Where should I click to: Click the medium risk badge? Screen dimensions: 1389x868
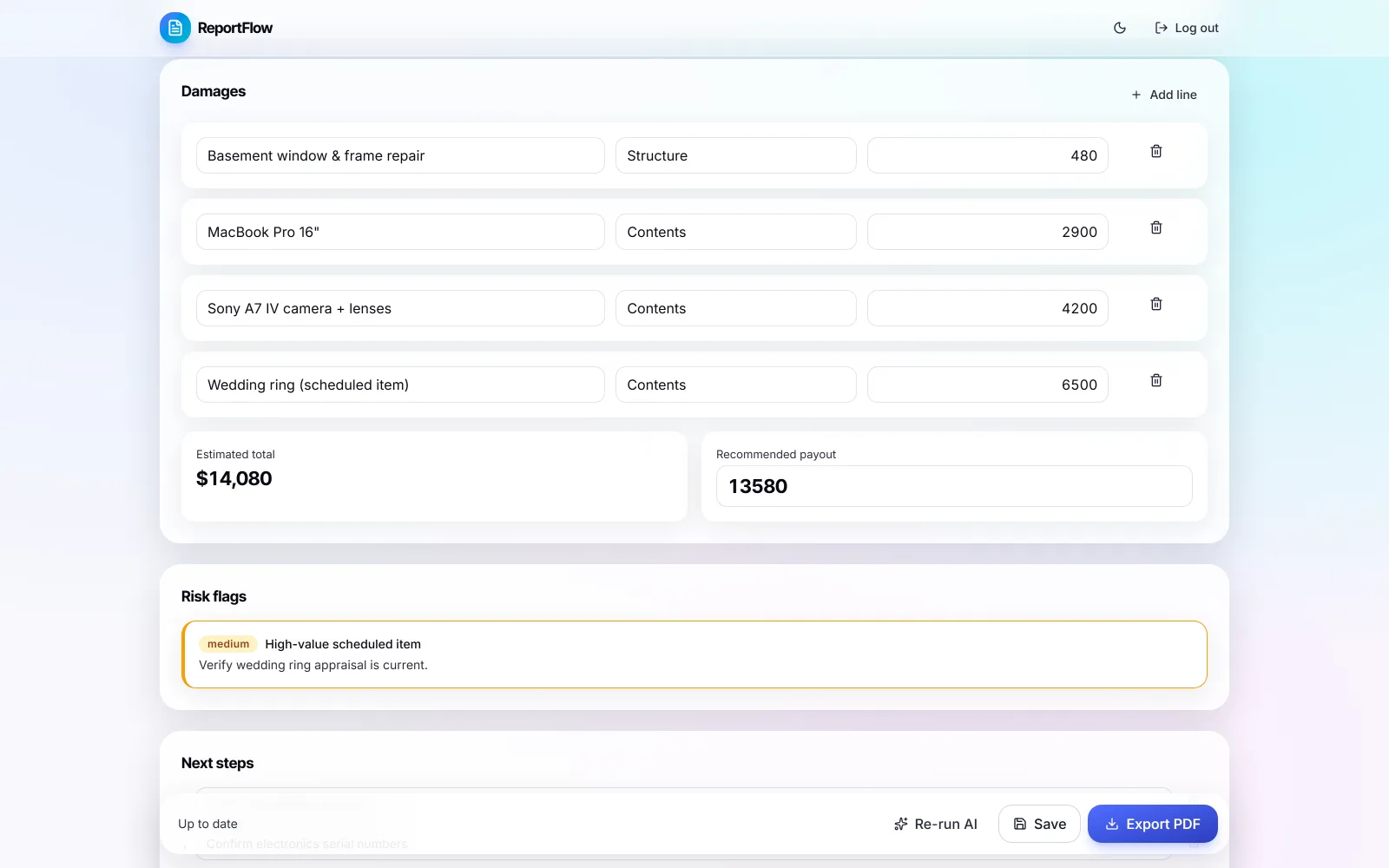[228, 644]
